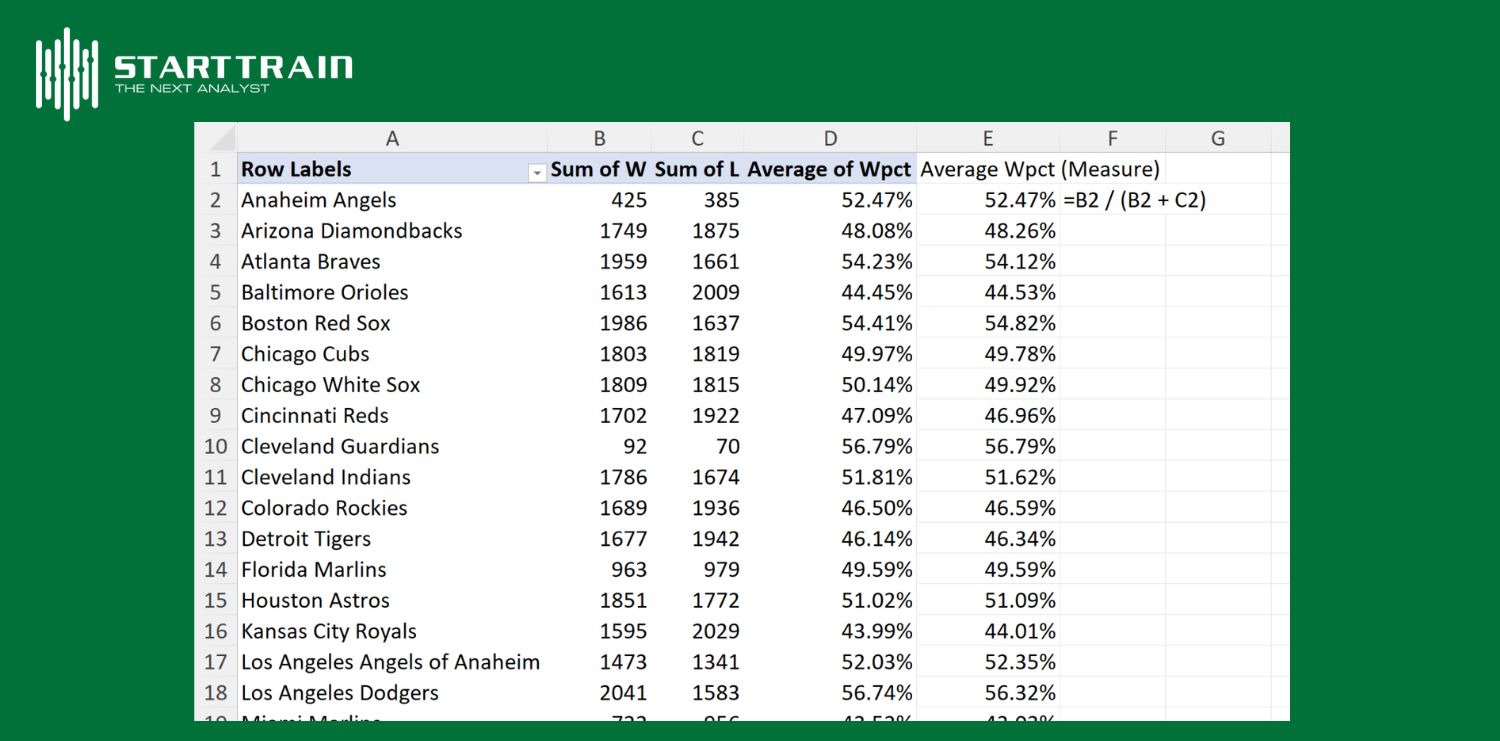
Task: Select column G header
Action: (1218, 139)
